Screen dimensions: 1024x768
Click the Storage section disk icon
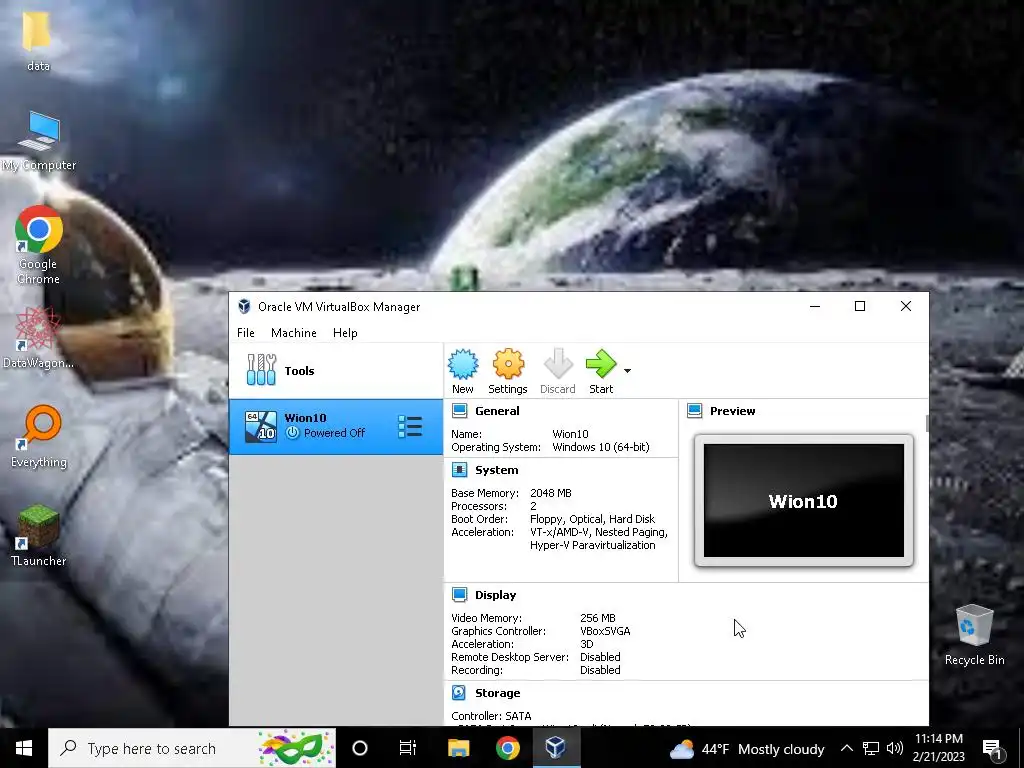point(459,693)
